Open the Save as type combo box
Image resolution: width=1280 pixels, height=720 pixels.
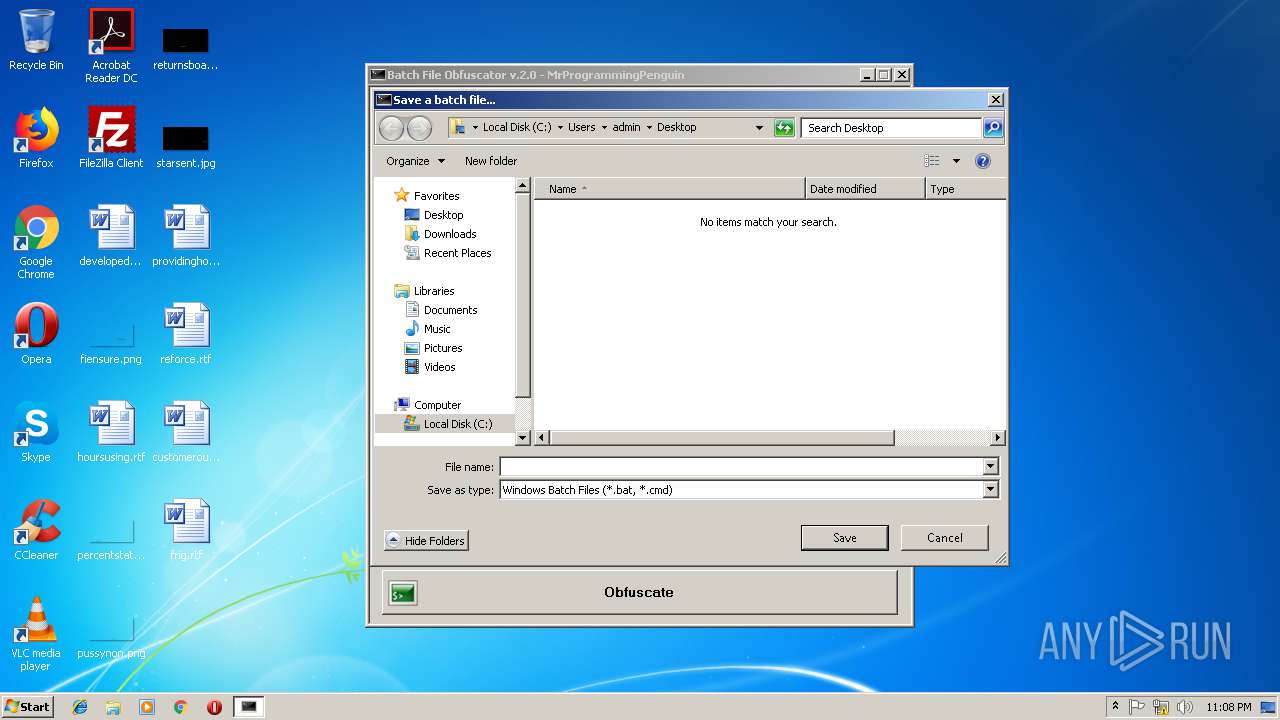coord(749,490)
